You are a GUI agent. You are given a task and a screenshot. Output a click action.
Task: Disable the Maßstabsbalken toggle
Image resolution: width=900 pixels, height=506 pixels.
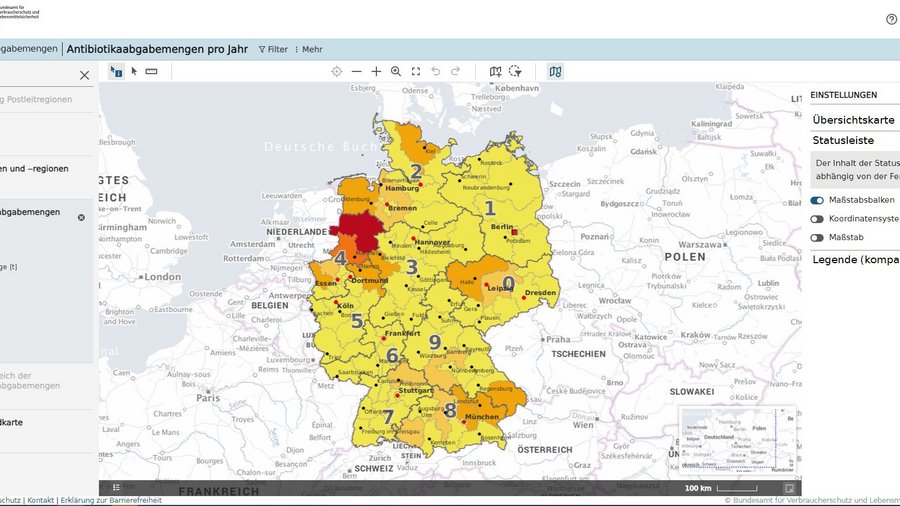pyautogui.click(x=817, y=200)
